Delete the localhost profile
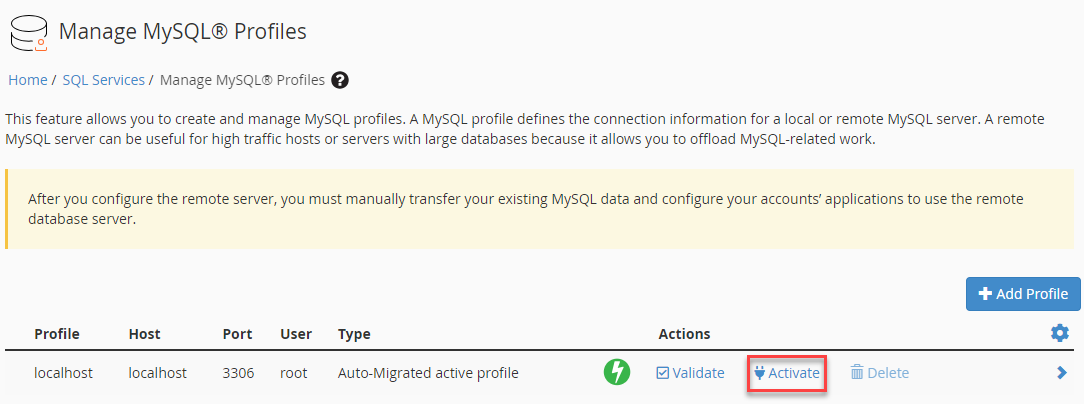This screenshot has height=404, width=1084. point(879,373)
